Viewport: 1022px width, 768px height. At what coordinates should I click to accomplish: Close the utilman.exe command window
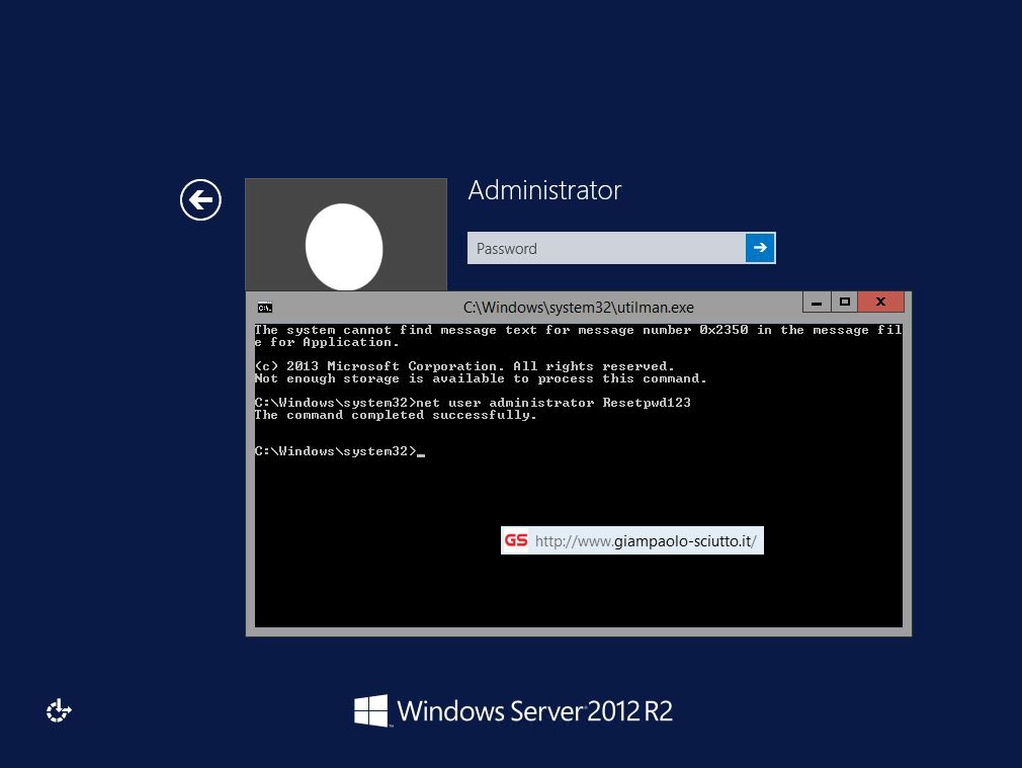pyautogui.click(x=881, y=302)
